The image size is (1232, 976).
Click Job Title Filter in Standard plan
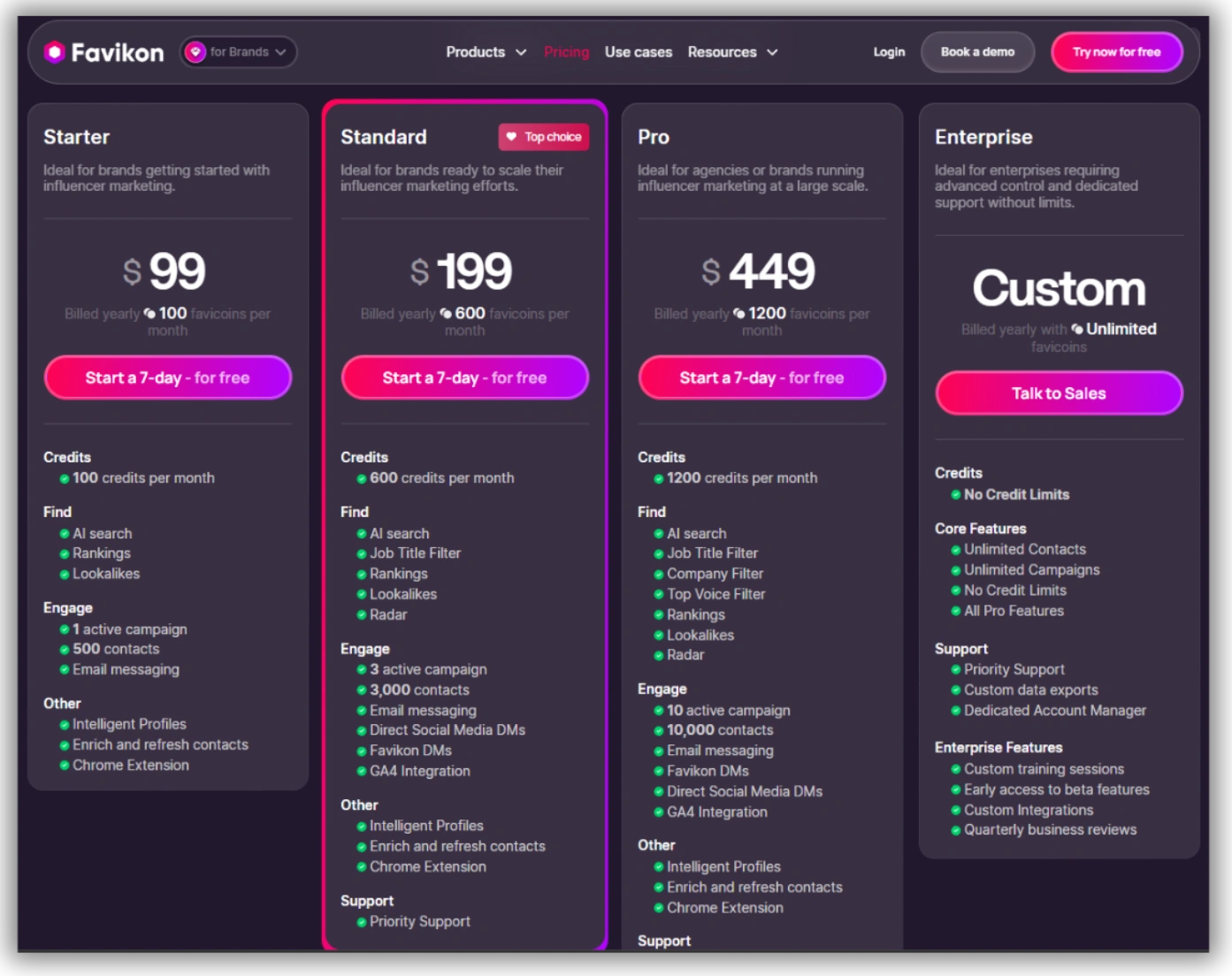pyautogui.click(x=415, y=553)
